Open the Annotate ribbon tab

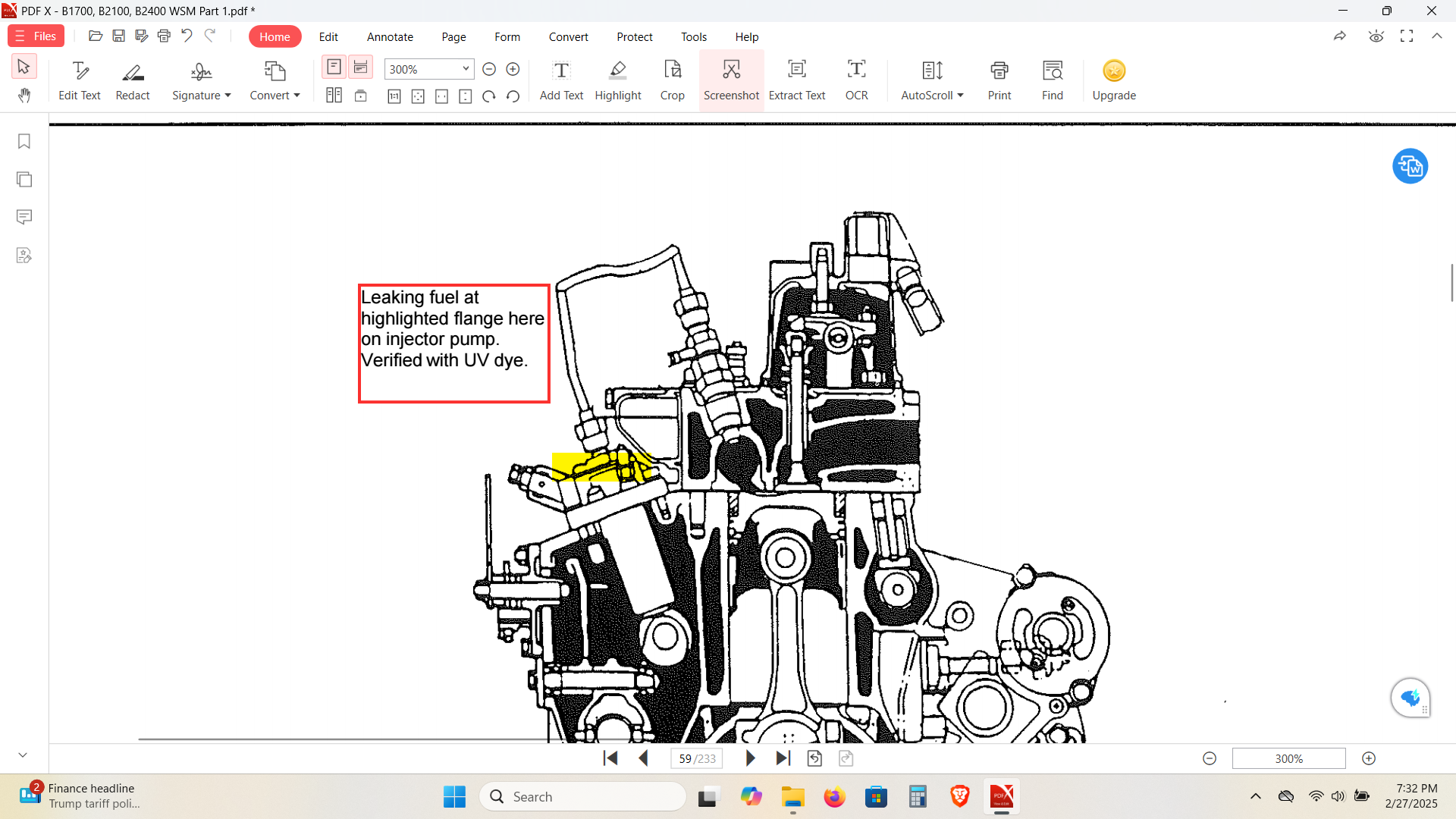[x=390, y=37]
